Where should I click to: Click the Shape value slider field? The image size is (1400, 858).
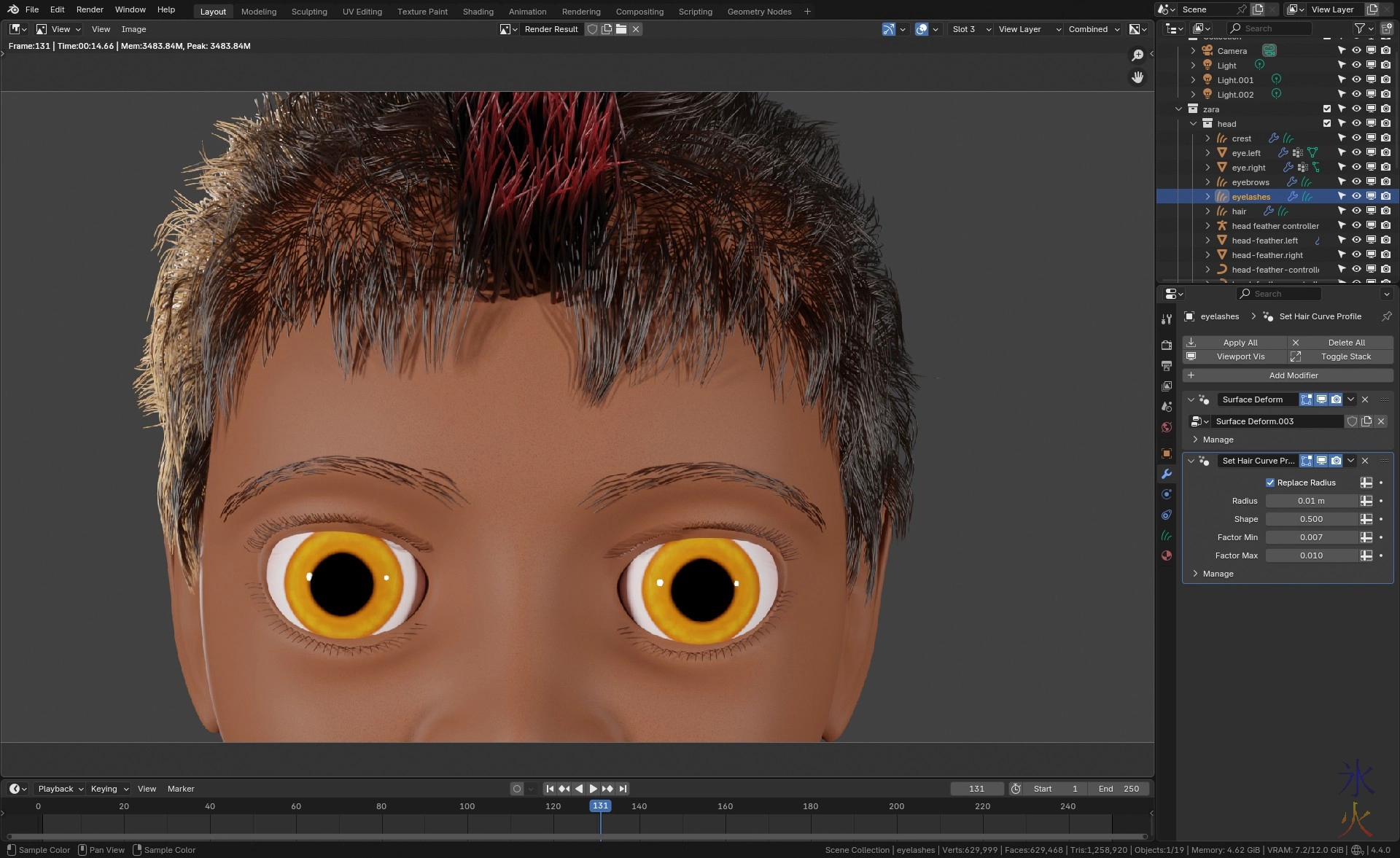coord(1311,519)
